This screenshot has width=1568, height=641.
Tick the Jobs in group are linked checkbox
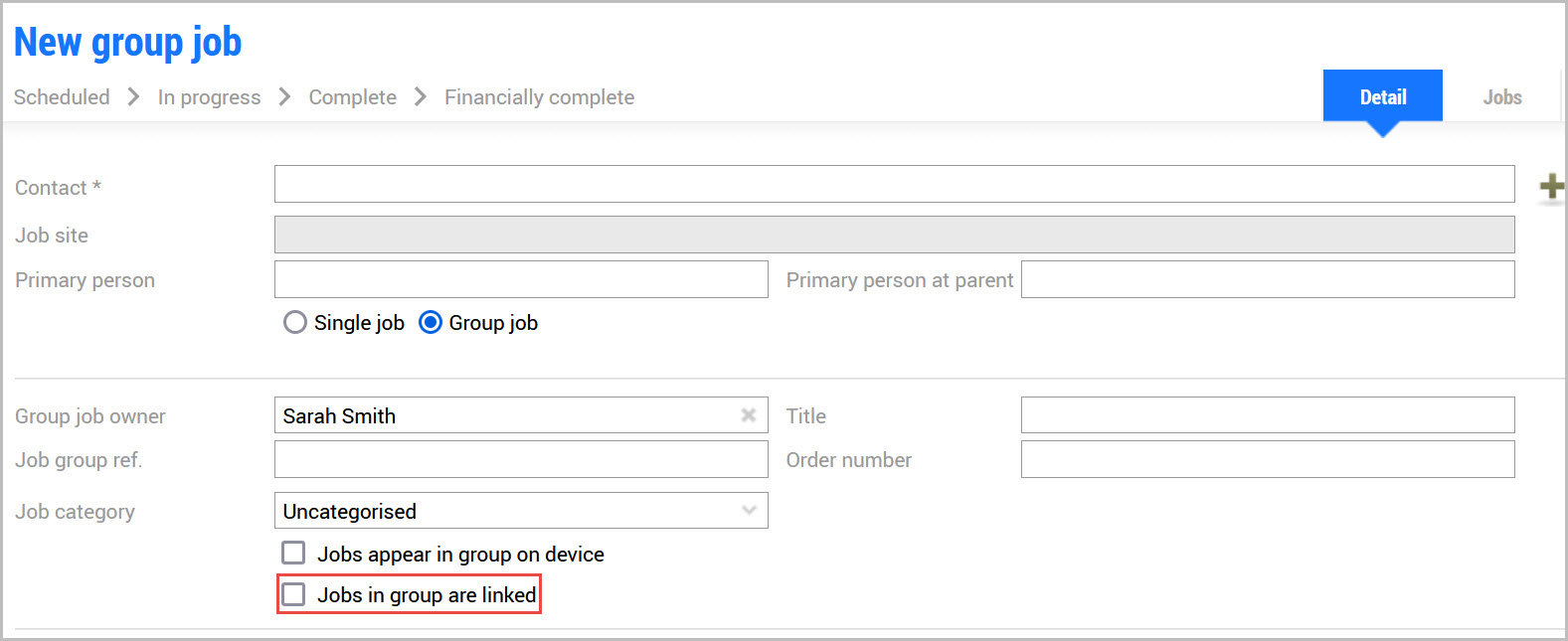(293, 594)
